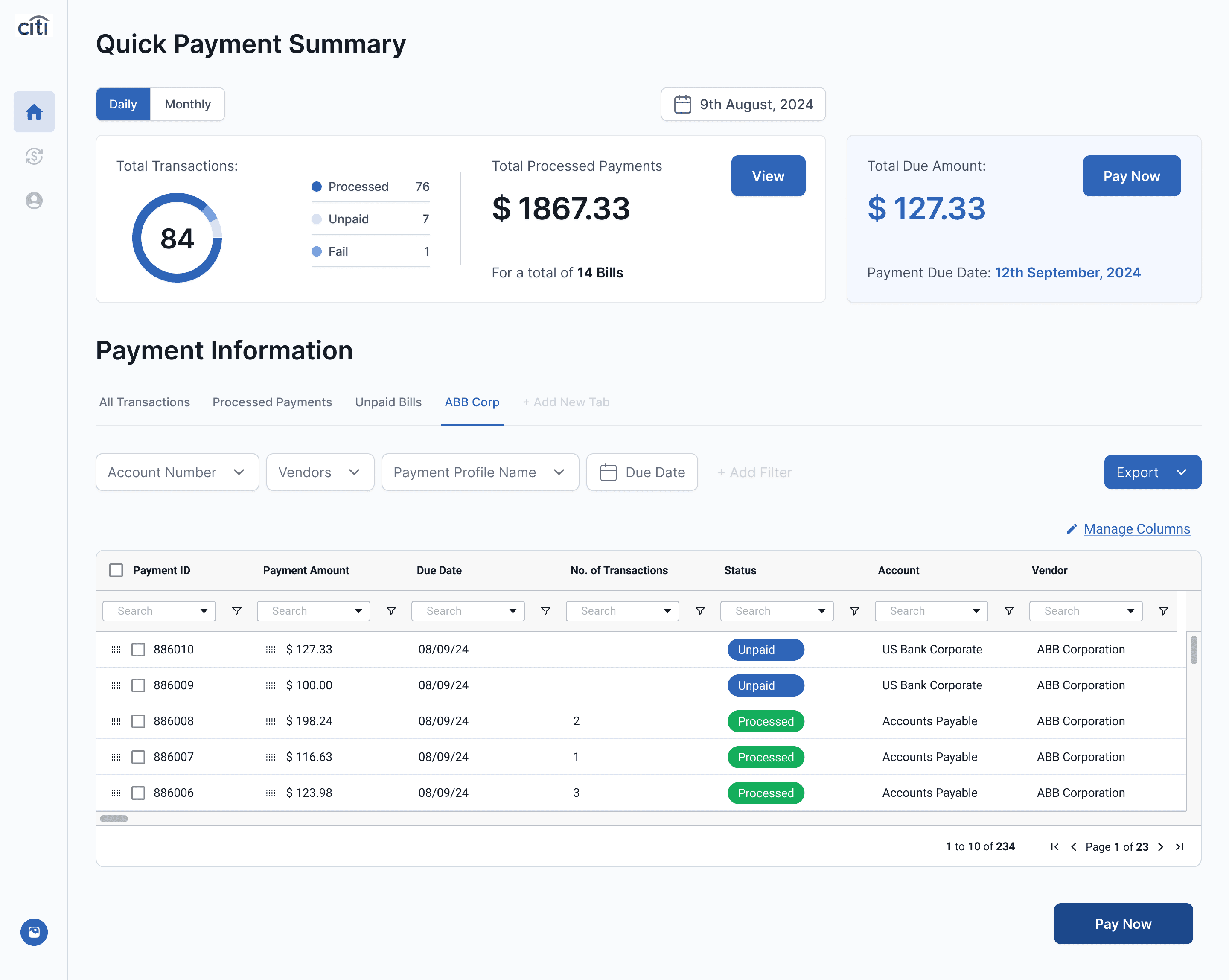Open the payments refresh-dollar sidebar icon
This screenshot has height=980, width=1229.
[x=34, y=156]
